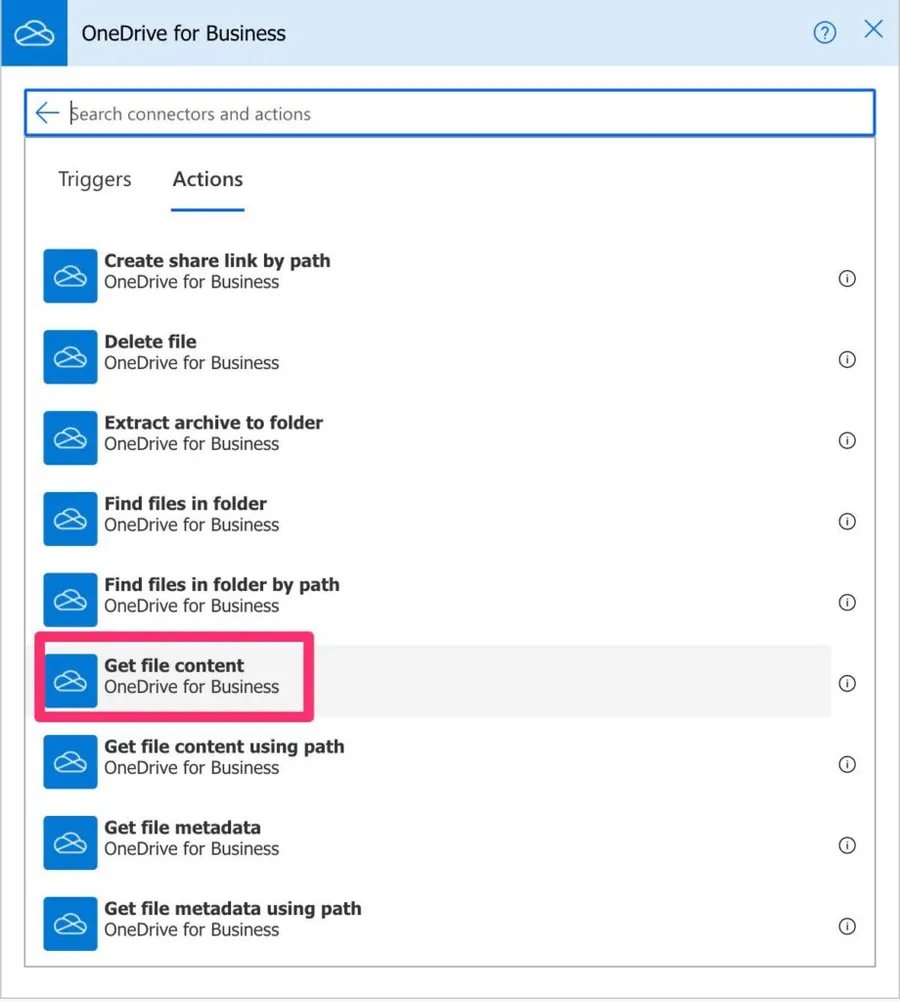Click info icon for Get file metadata
Screen dimensions: 900x1002
847,846
